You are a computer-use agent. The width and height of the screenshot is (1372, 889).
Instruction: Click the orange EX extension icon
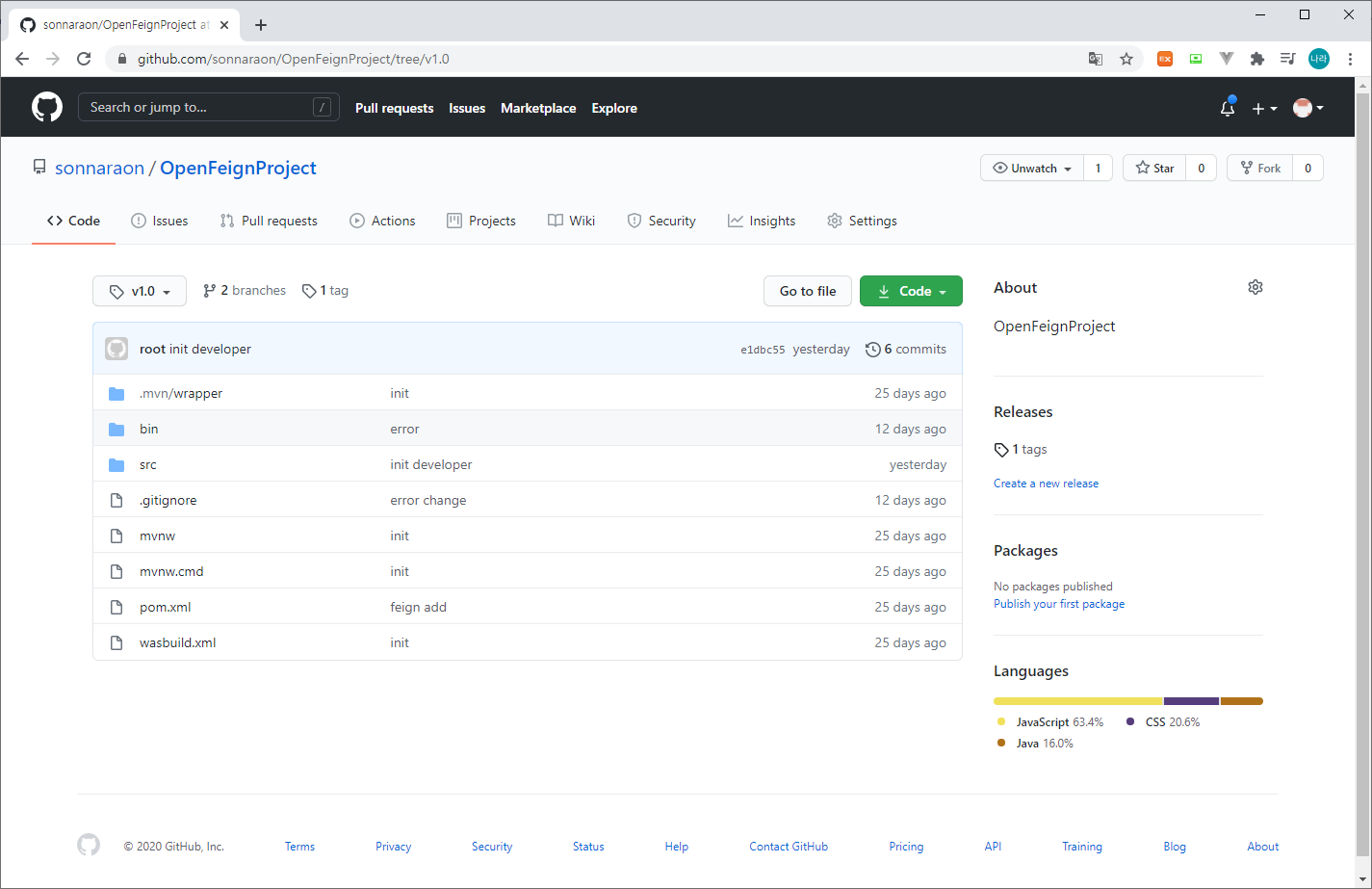(1164, 59)
